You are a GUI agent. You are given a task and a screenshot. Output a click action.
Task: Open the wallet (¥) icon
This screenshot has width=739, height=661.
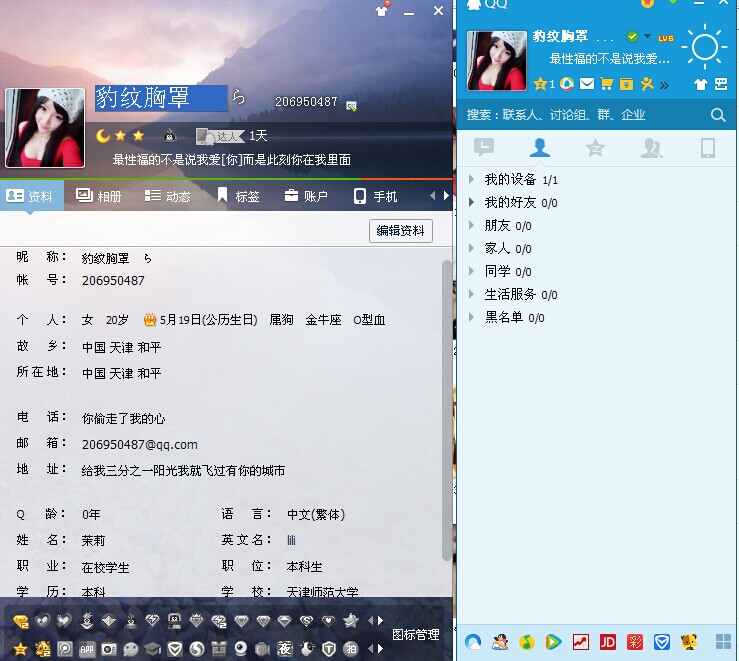626,84
